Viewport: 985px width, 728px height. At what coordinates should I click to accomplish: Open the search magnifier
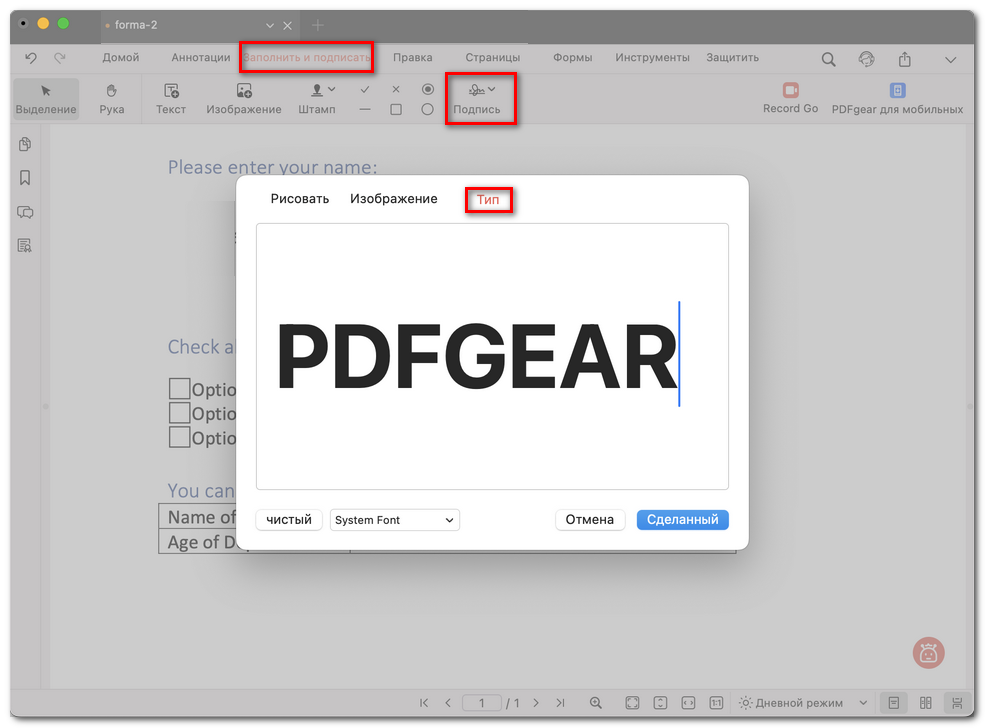829,60
